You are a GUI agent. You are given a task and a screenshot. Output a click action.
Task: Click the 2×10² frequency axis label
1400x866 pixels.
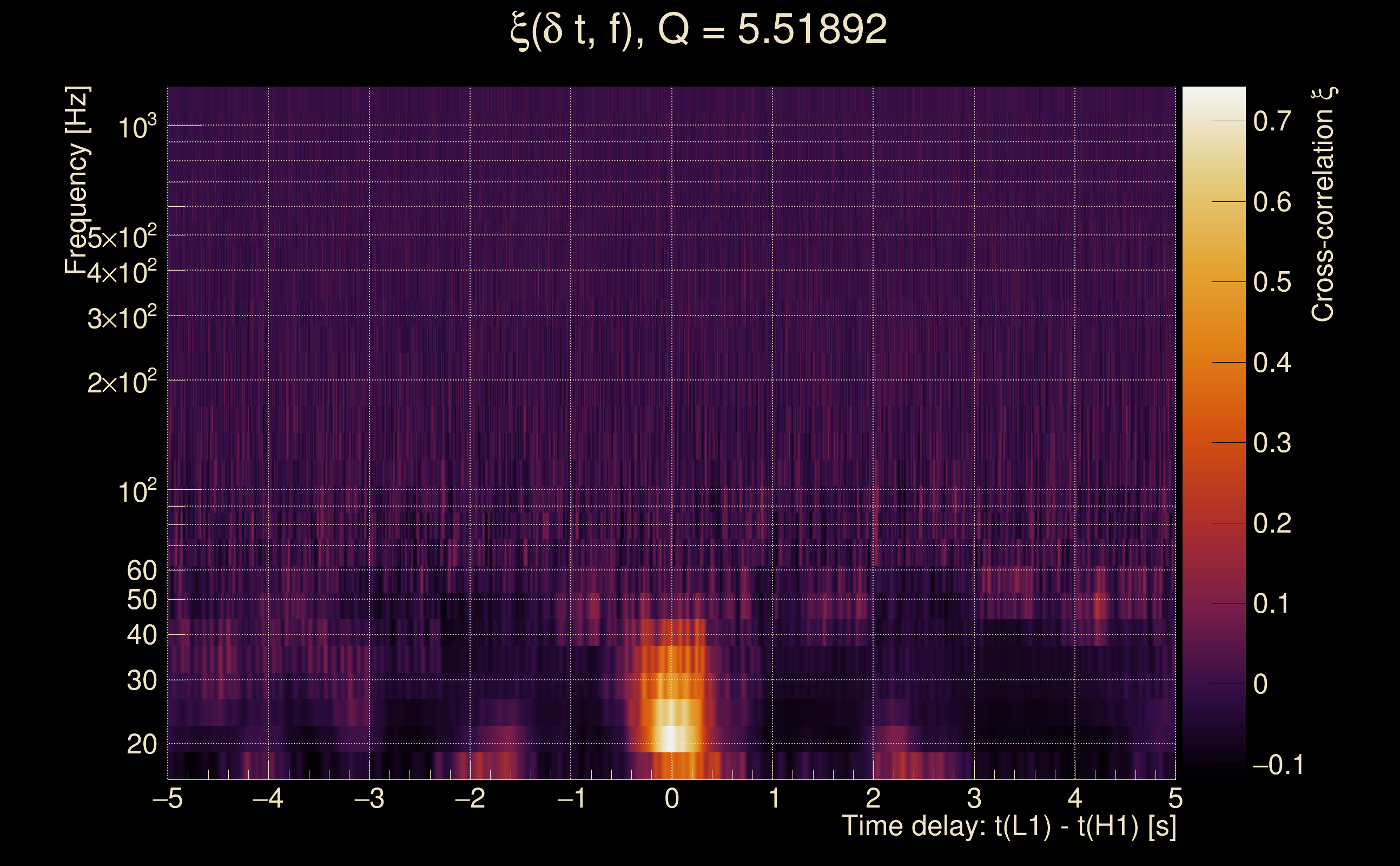122,382
